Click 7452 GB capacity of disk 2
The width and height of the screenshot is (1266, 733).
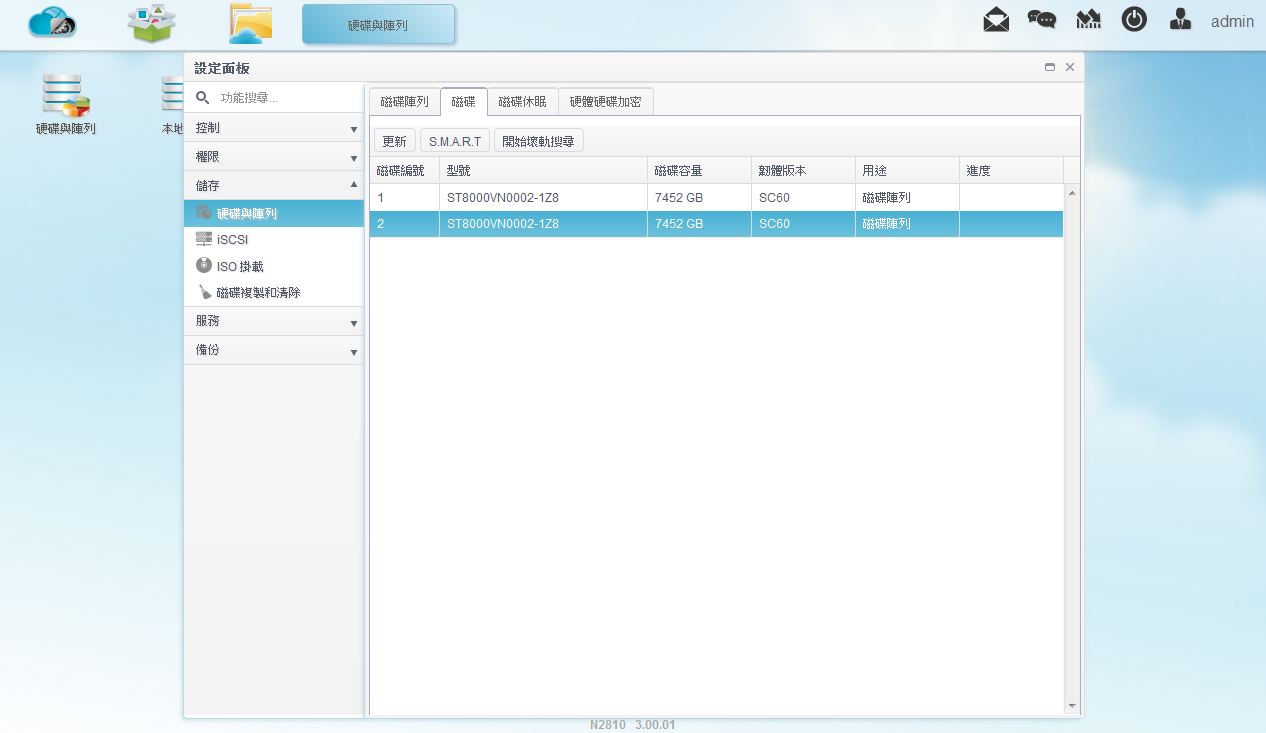click(x=679, y=224)
